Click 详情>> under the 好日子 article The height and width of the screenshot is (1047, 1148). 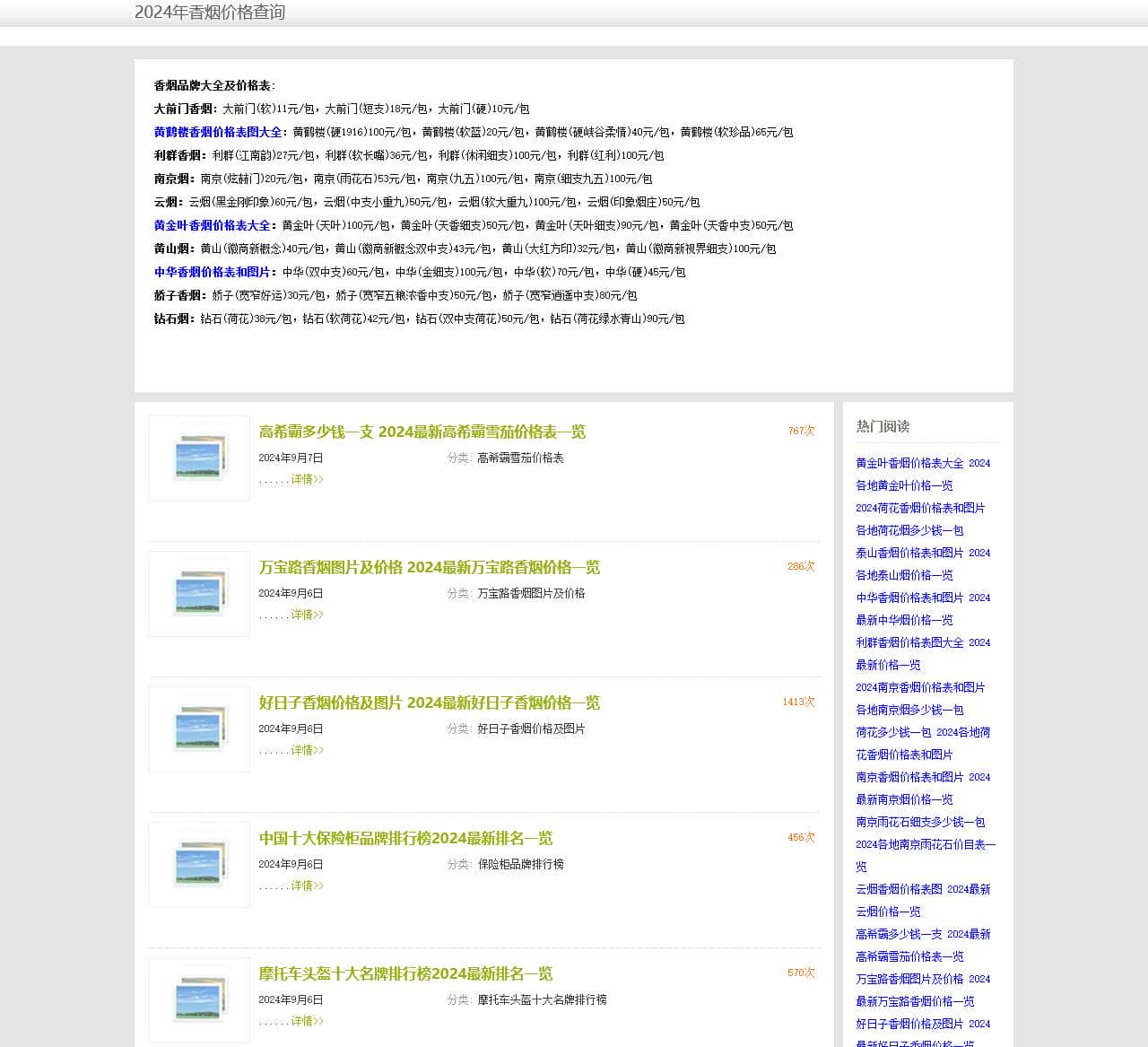[x=307, y=750]
